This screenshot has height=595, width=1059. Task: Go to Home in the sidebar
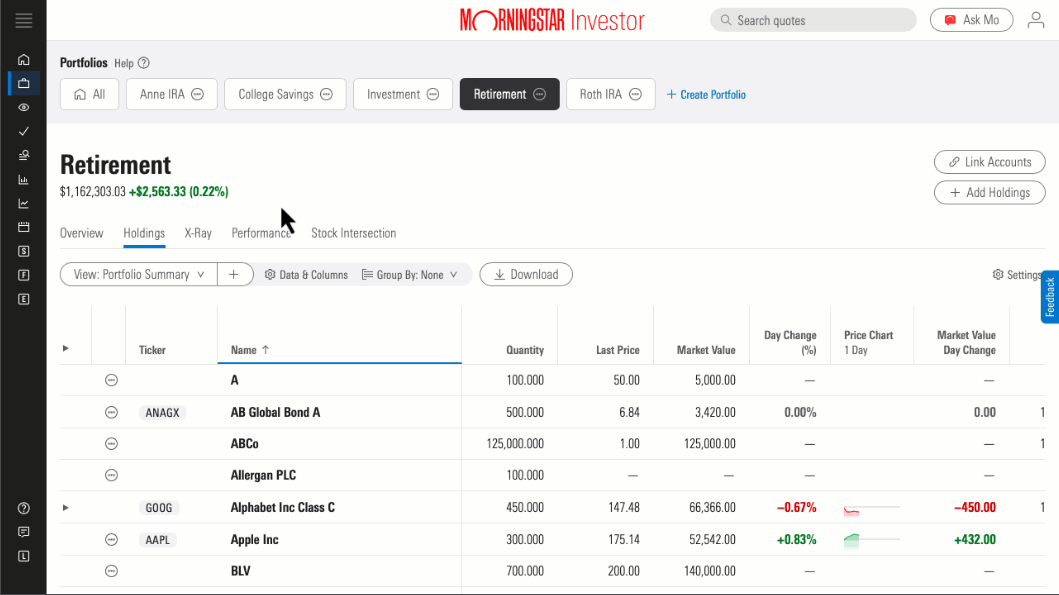tap(24, 60)
